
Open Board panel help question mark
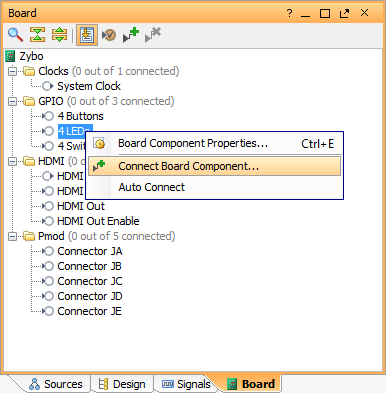coord(289,13)
